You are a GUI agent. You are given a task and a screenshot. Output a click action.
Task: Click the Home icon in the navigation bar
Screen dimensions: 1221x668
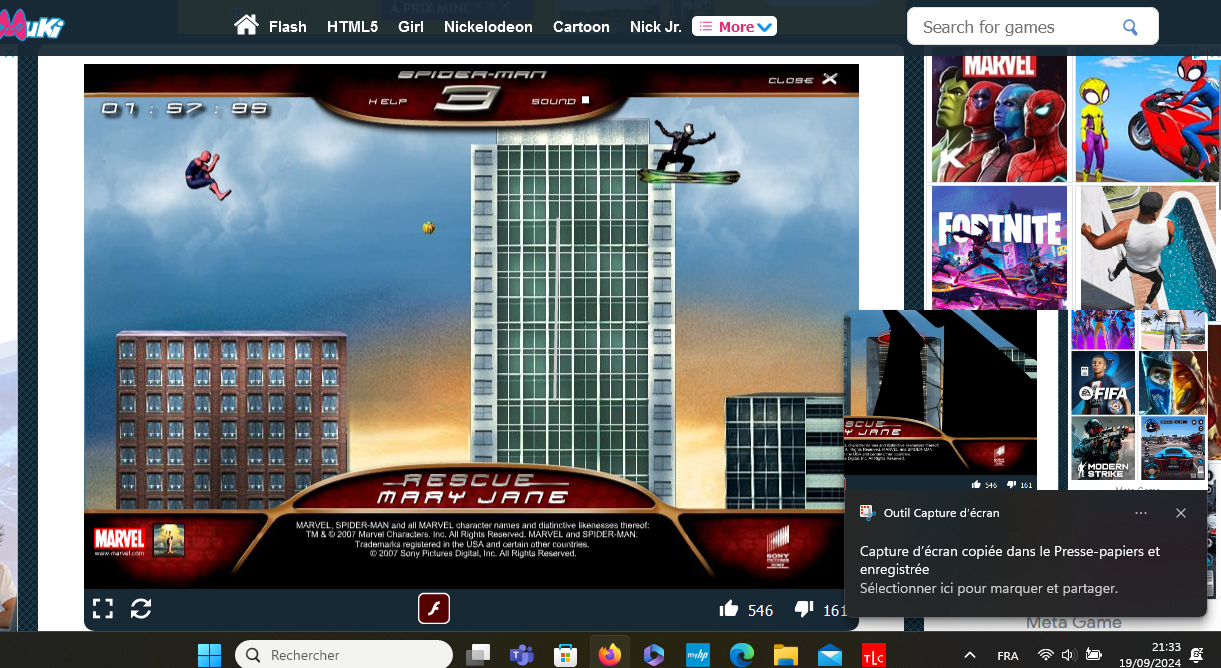[246, 25]
